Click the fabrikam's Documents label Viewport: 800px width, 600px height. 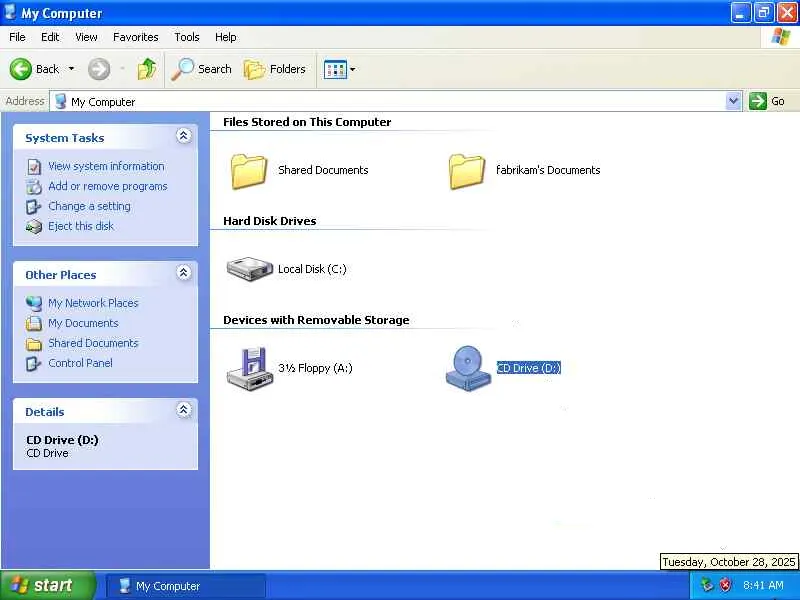[548, 170]
